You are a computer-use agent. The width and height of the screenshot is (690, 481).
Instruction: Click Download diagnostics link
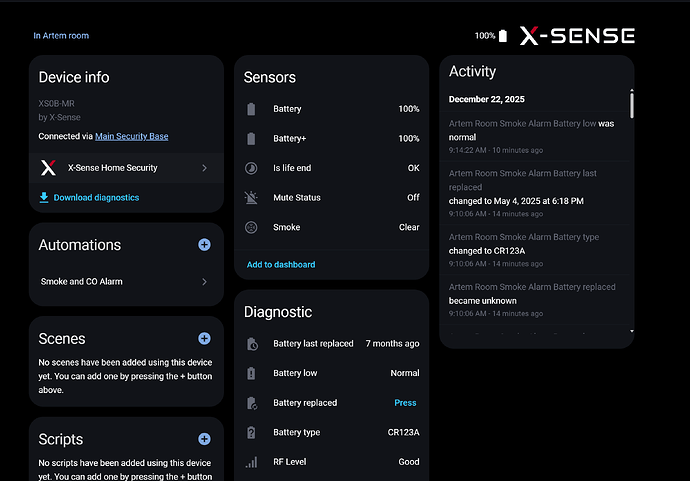point(96,198)
